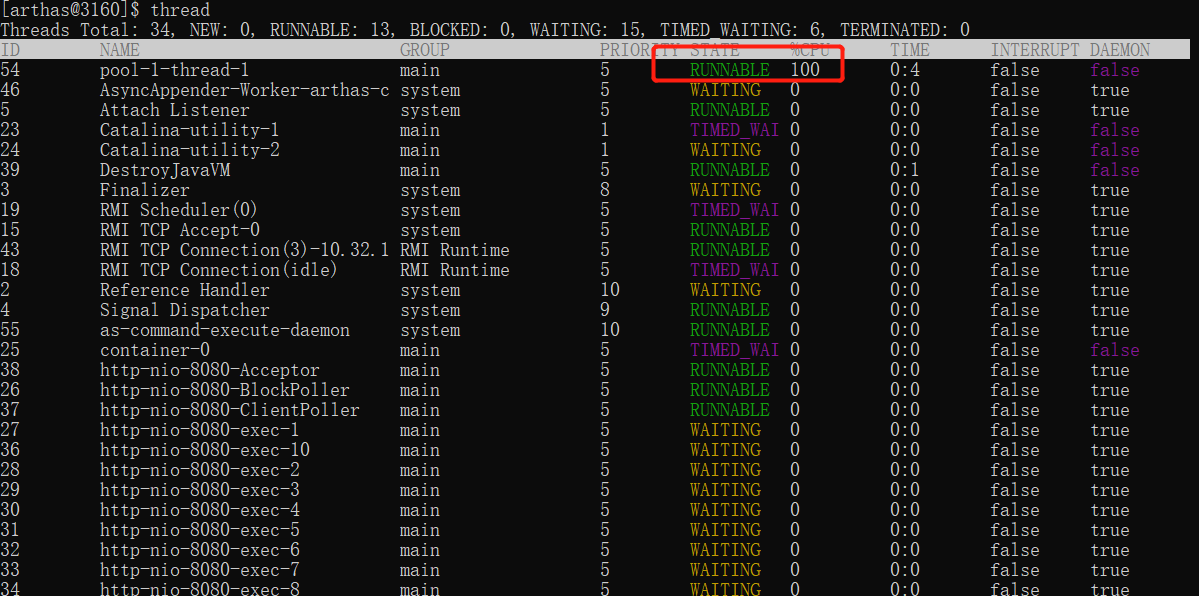Select the NAME column header
This screenshot has height=596, width=1199.
[120, 50]
